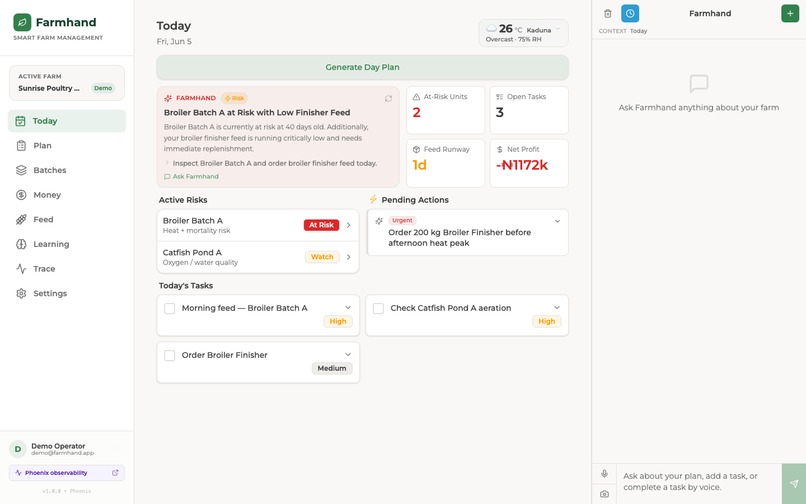This screenshot has height=504, width=806.
Task: Open chat history clock icon
Action: [x=630, y=13]
